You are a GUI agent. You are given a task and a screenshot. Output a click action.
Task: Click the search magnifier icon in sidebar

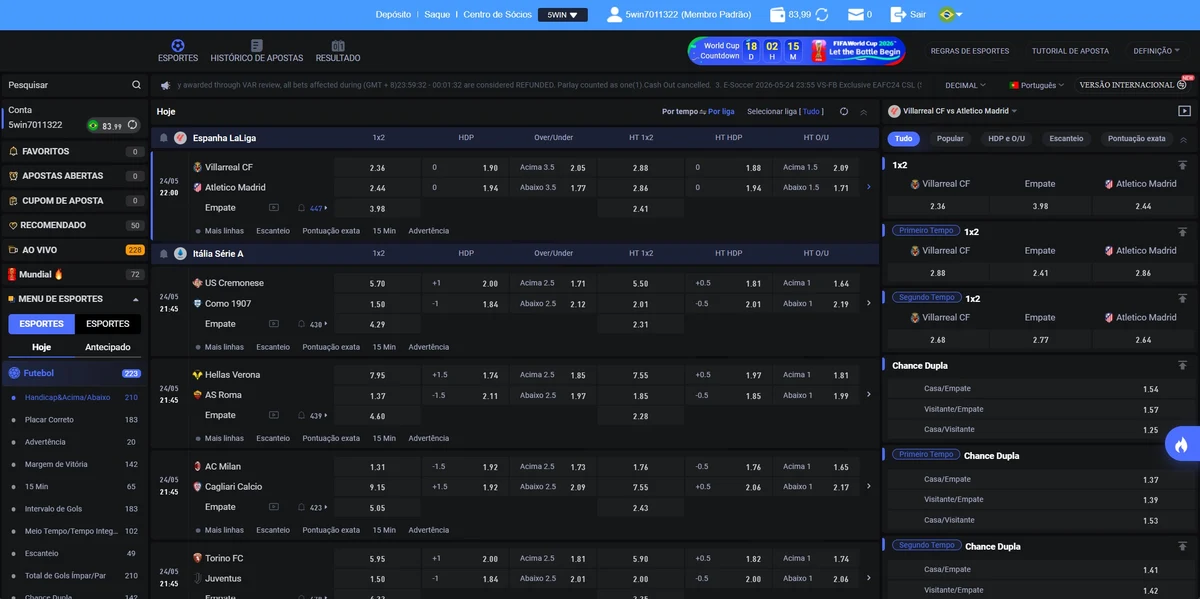click(x=136, y=85)
